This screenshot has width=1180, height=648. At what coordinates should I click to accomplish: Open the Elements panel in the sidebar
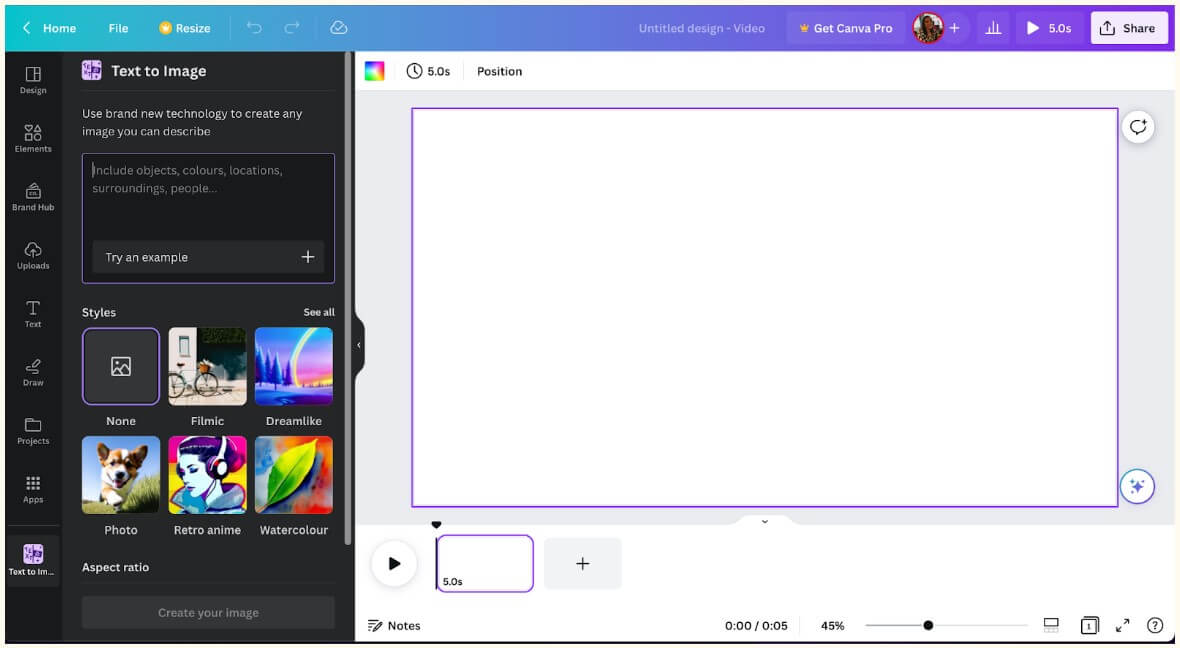(33, 139)
